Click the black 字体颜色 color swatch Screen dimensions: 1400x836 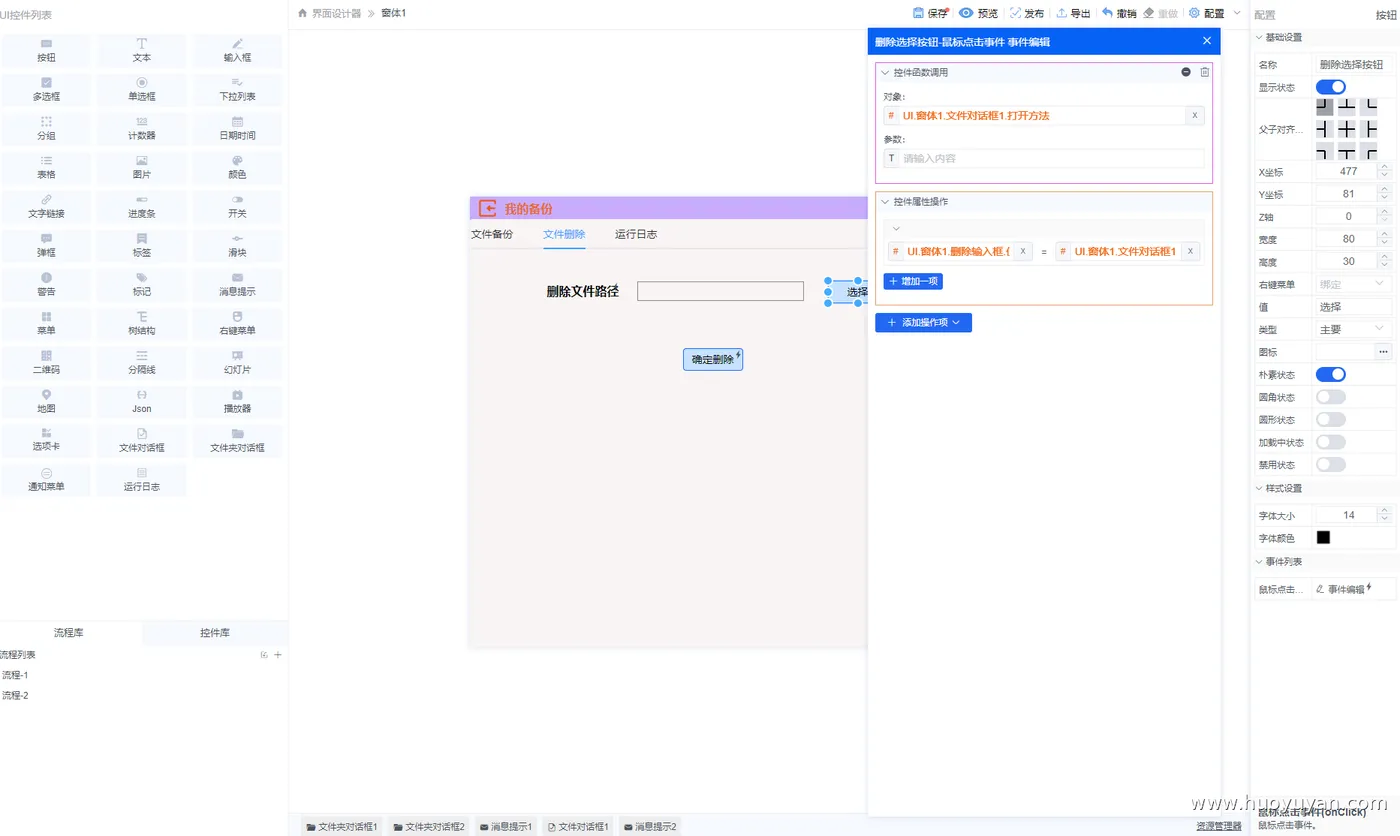pyautogui.click(x=1323, y=537)
